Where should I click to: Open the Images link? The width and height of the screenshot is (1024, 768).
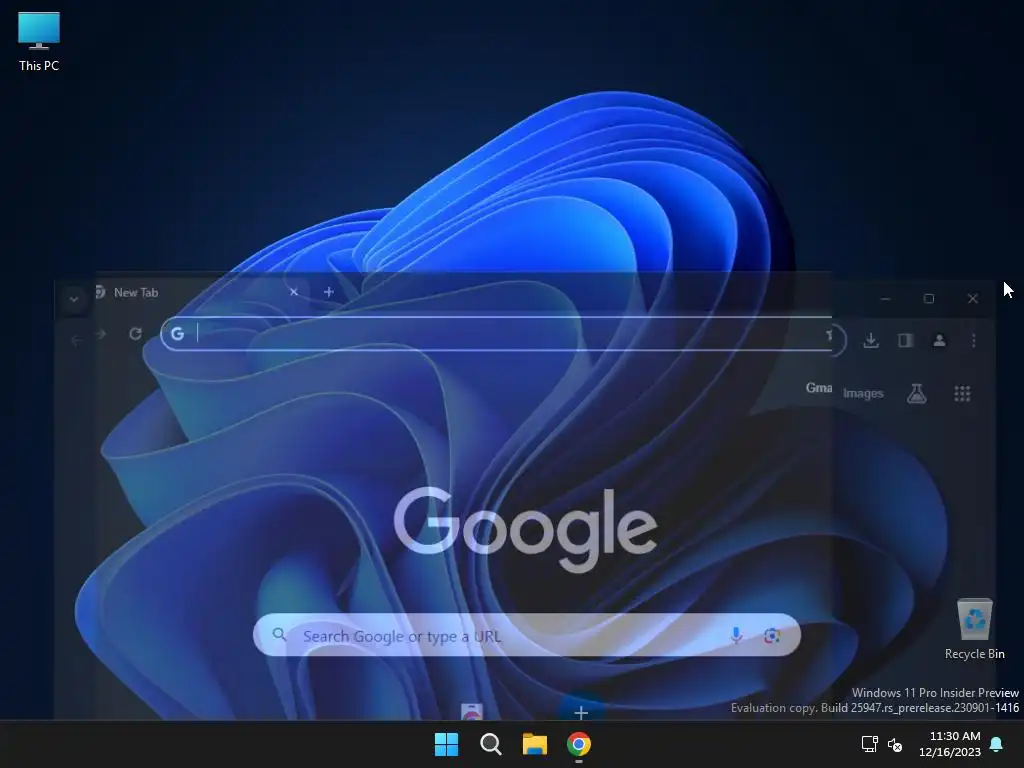tap(863, 393)
